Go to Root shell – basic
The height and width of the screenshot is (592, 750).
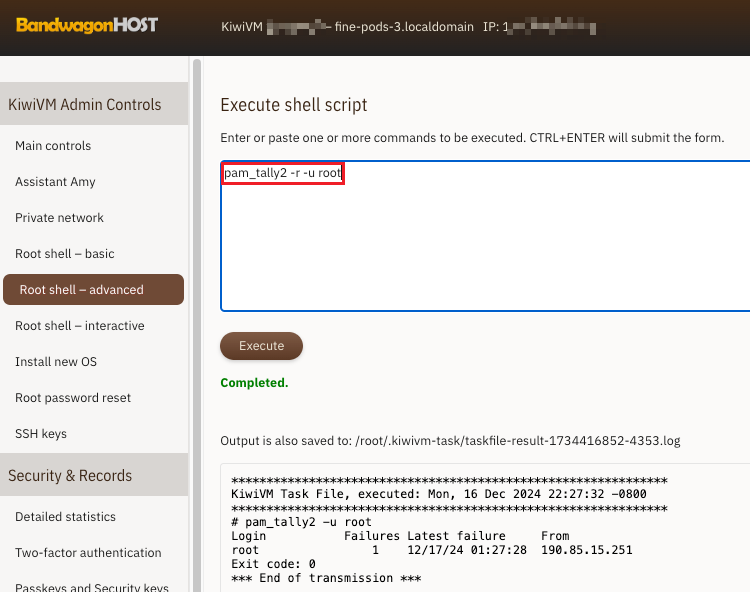pos(65,254)
